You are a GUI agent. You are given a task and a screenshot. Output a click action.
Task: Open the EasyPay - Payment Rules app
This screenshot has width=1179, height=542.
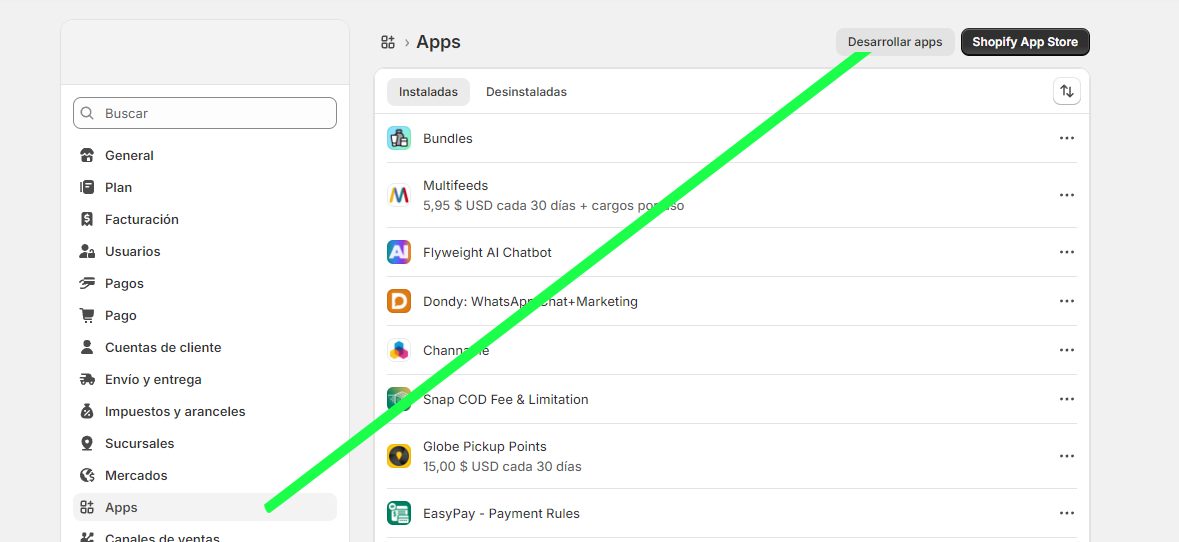[502, 513]
